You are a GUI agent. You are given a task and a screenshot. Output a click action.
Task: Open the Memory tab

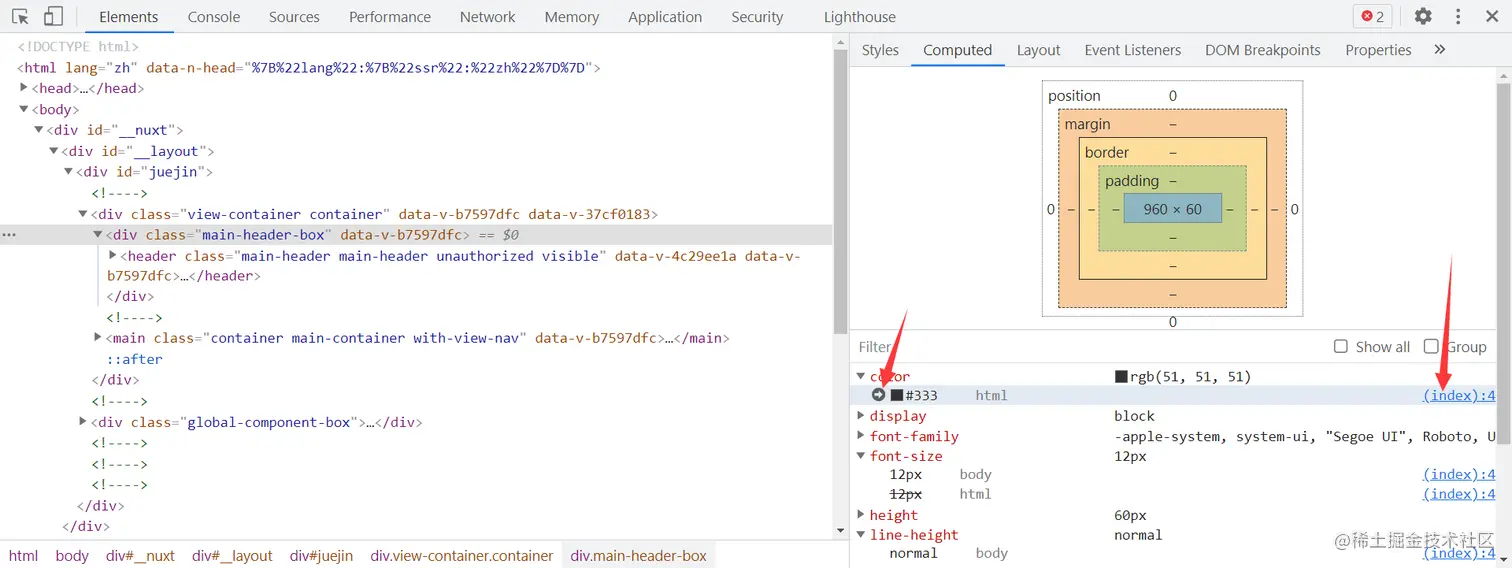click(572, 17)
